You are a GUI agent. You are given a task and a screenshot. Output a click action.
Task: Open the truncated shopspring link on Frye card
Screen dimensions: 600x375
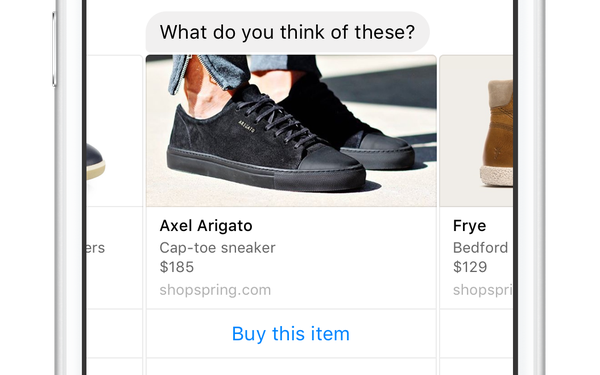click(x=483, y=290)
